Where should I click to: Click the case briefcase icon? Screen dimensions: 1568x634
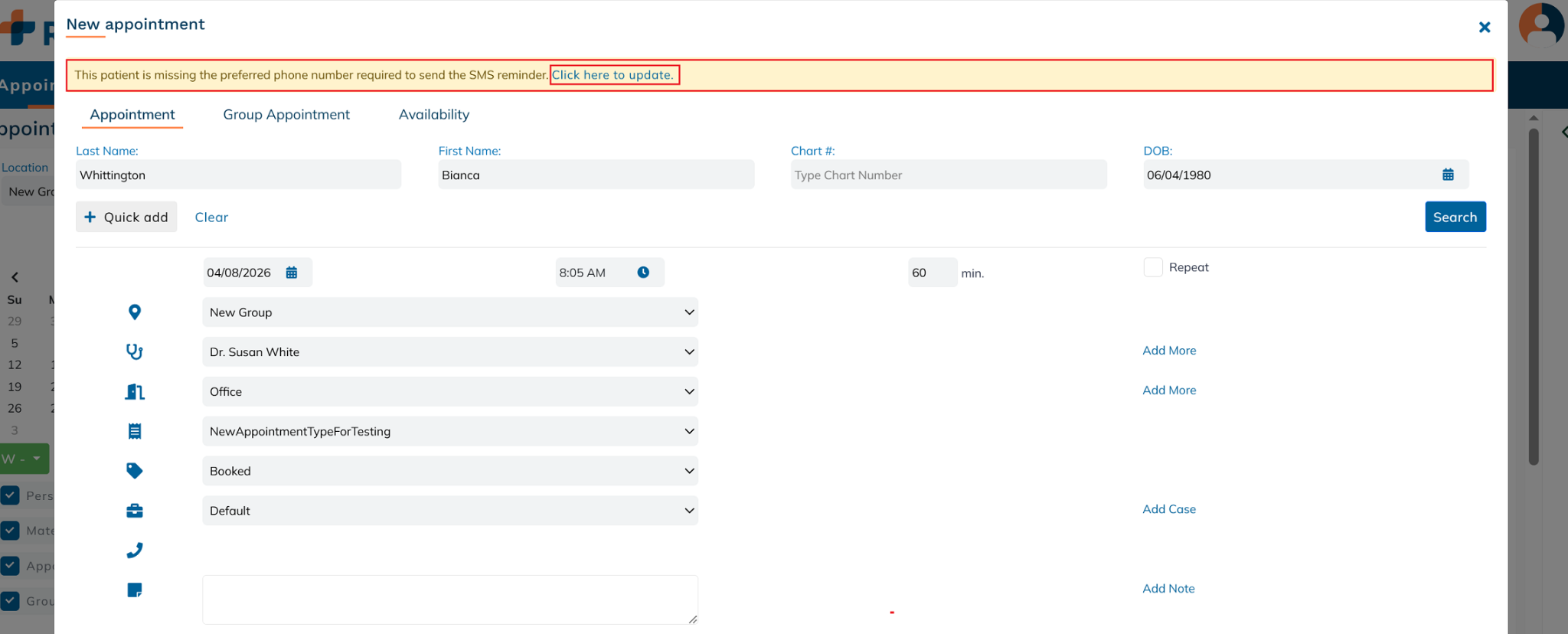pos(135,511)
